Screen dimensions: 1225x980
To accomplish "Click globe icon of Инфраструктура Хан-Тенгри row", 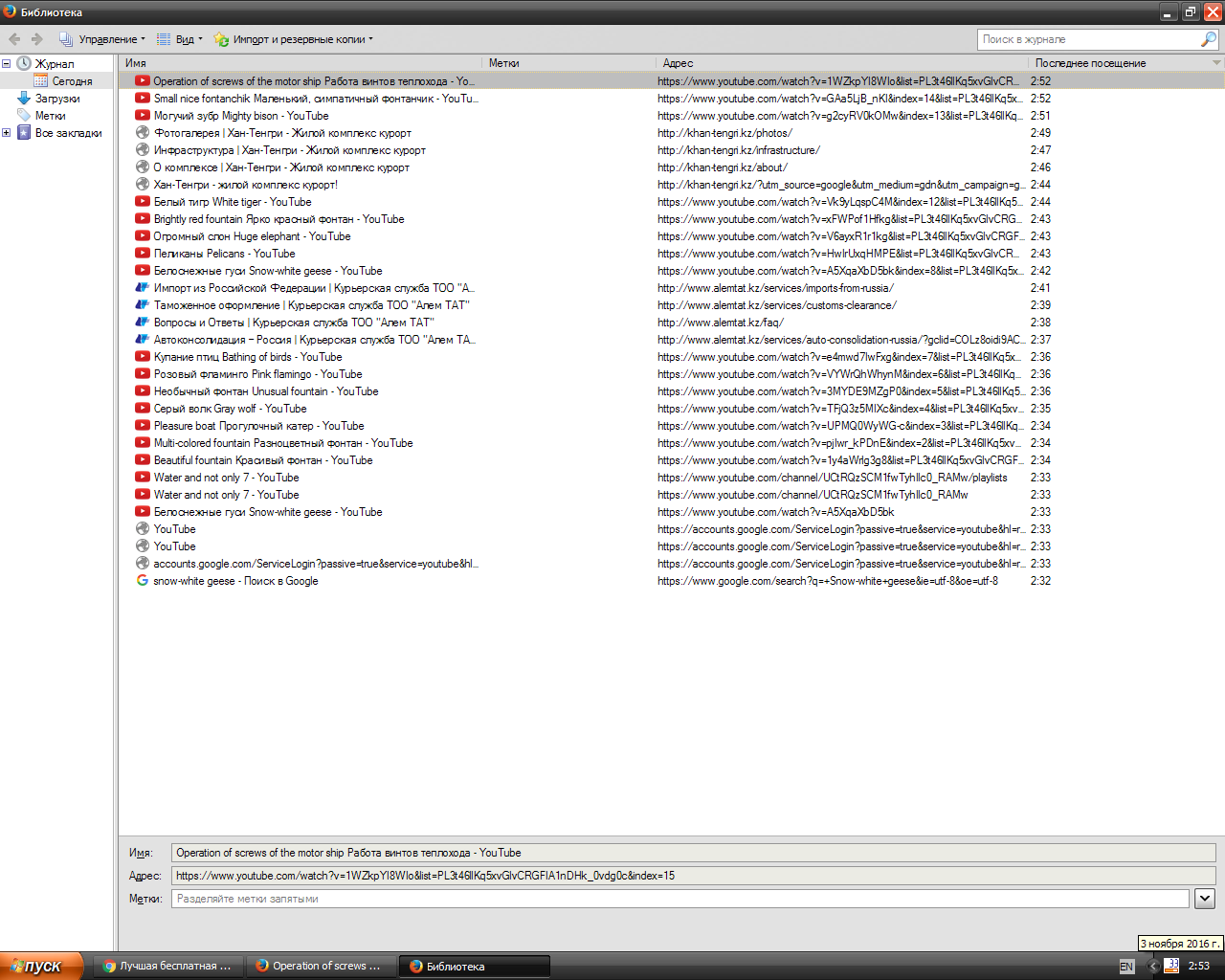I will coord(143,150).
